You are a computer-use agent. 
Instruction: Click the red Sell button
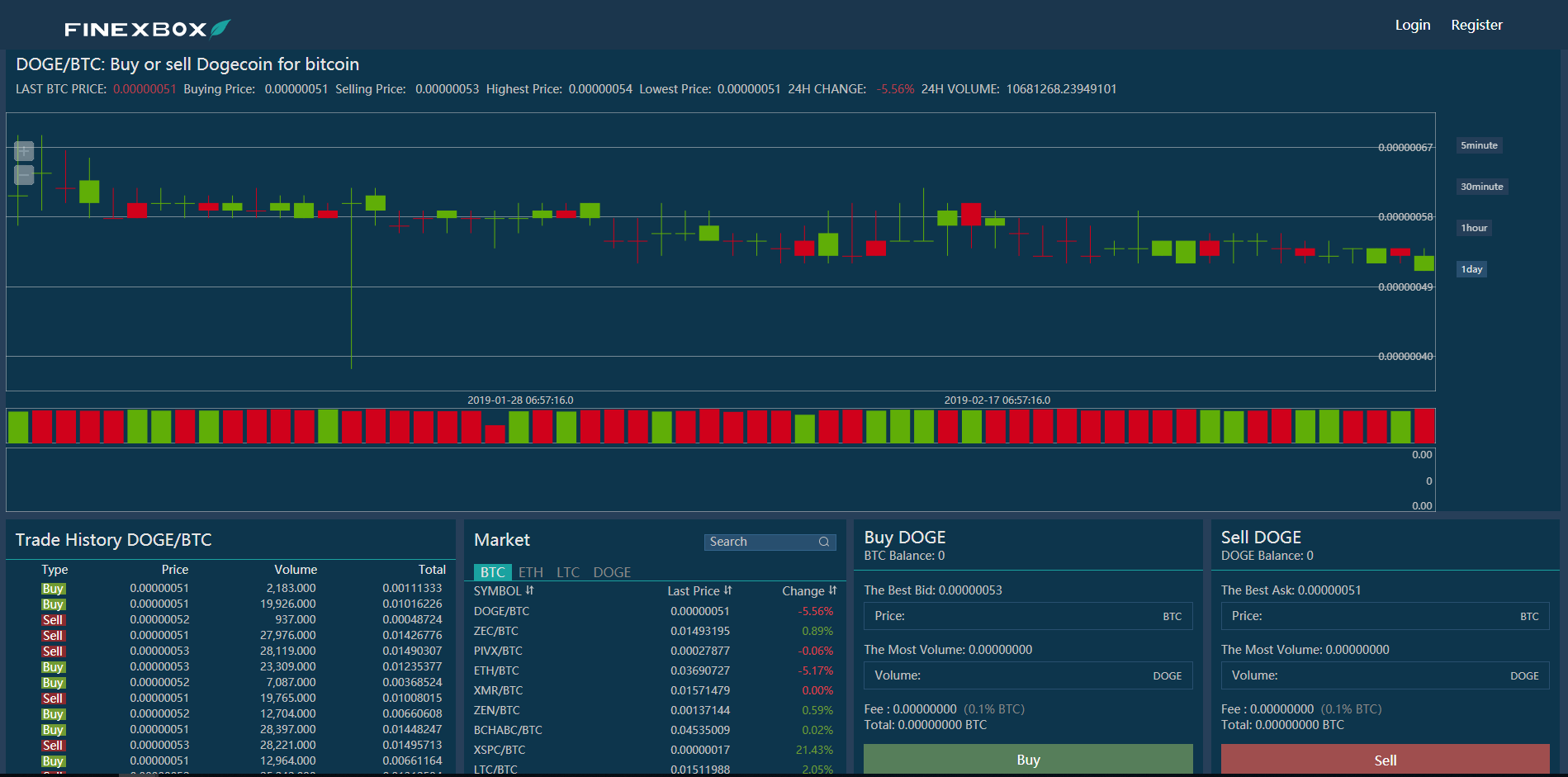[x=1385, y=760]
